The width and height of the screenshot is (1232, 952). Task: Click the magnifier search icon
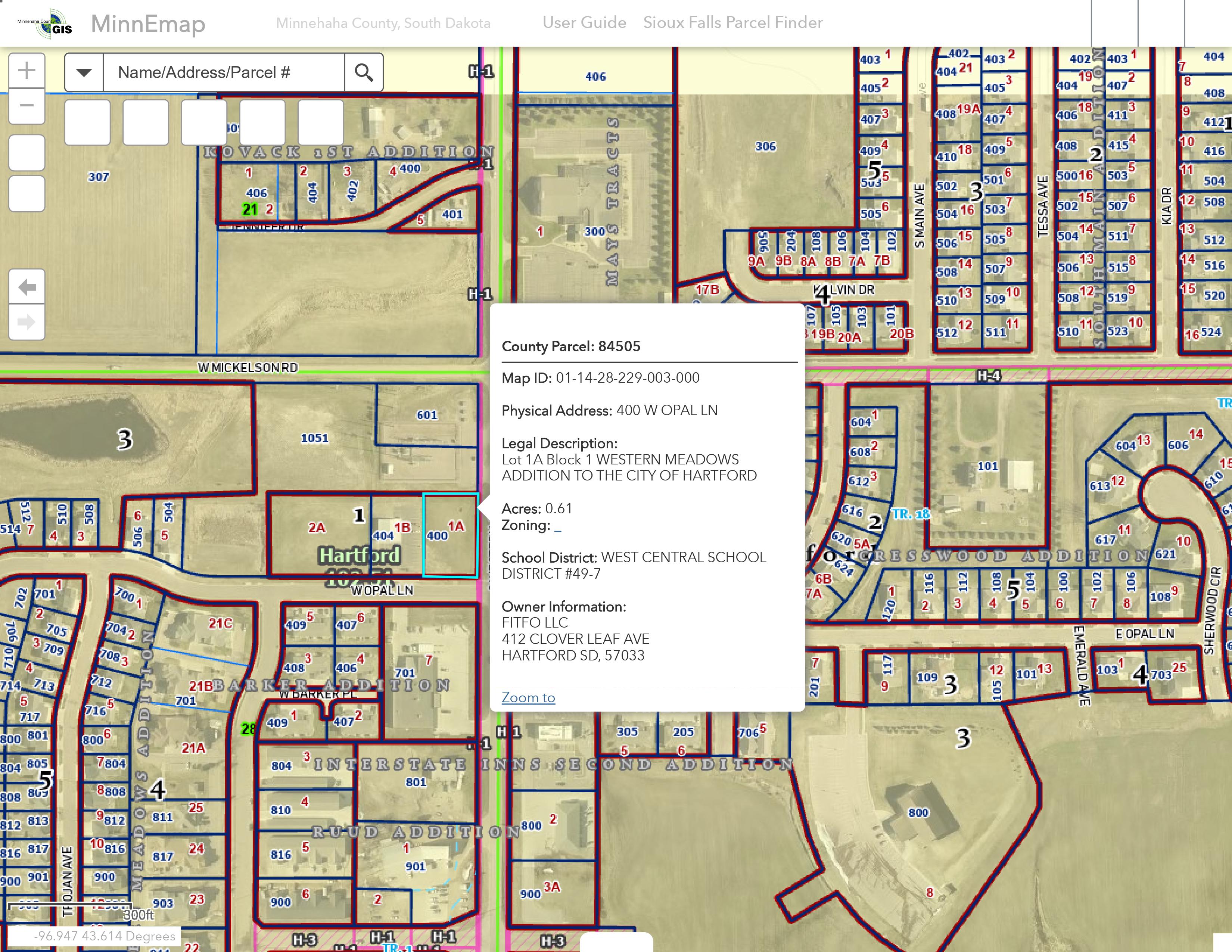[x=364, y=72]
